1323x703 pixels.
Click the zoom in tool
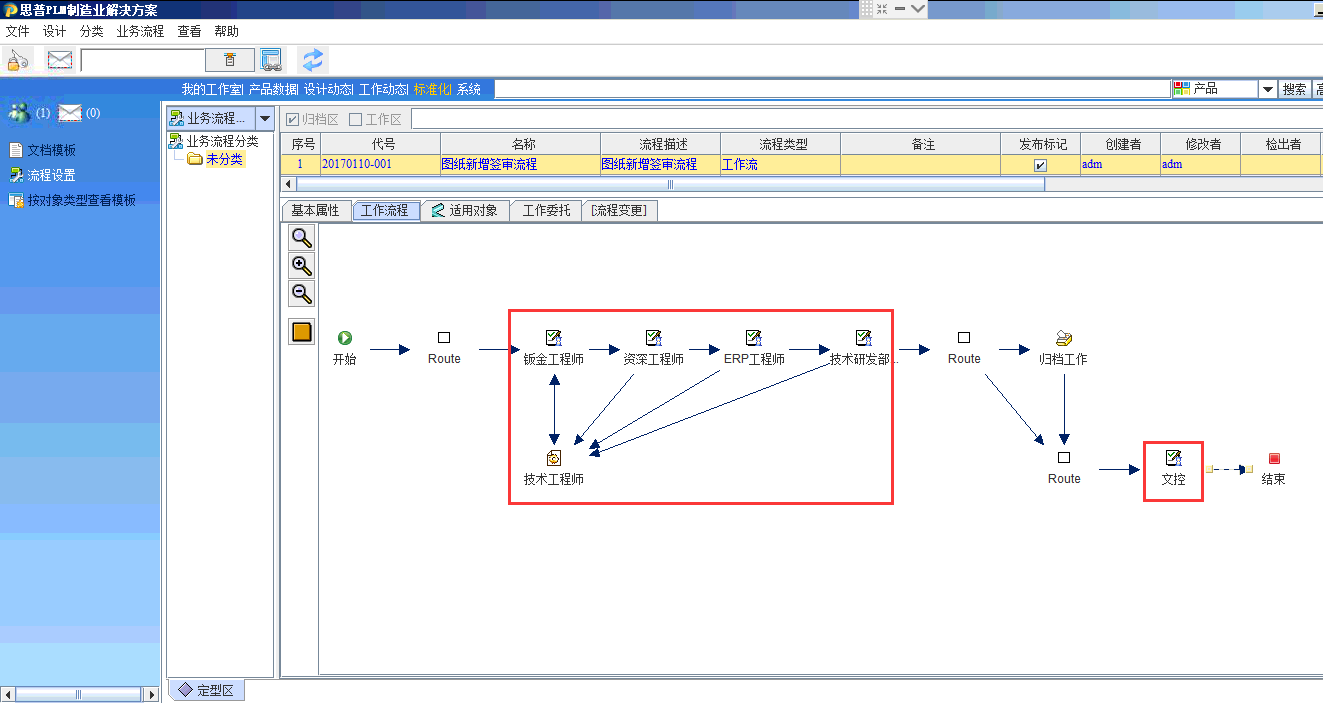coord(301,265)
